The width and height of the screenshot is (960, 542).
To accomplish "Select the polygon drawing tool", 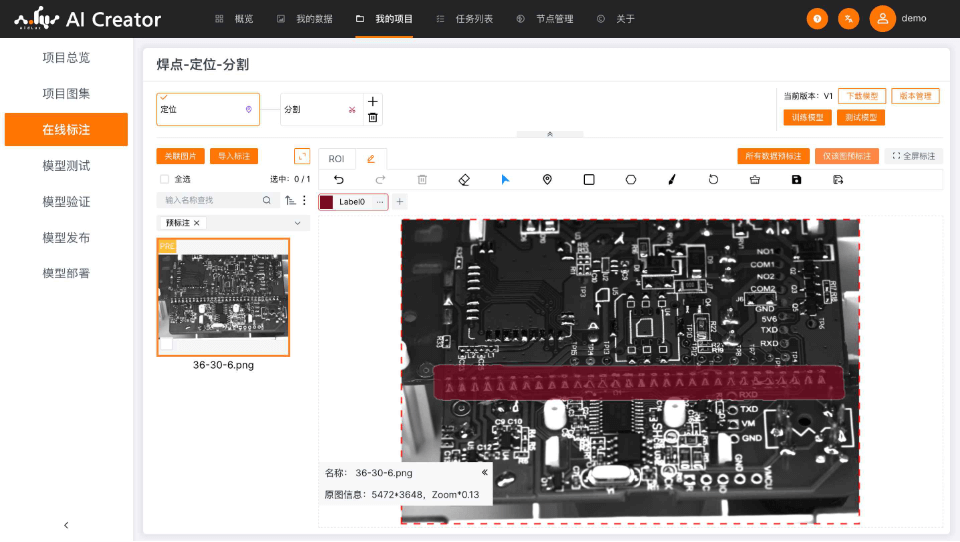I will point(631,180).
